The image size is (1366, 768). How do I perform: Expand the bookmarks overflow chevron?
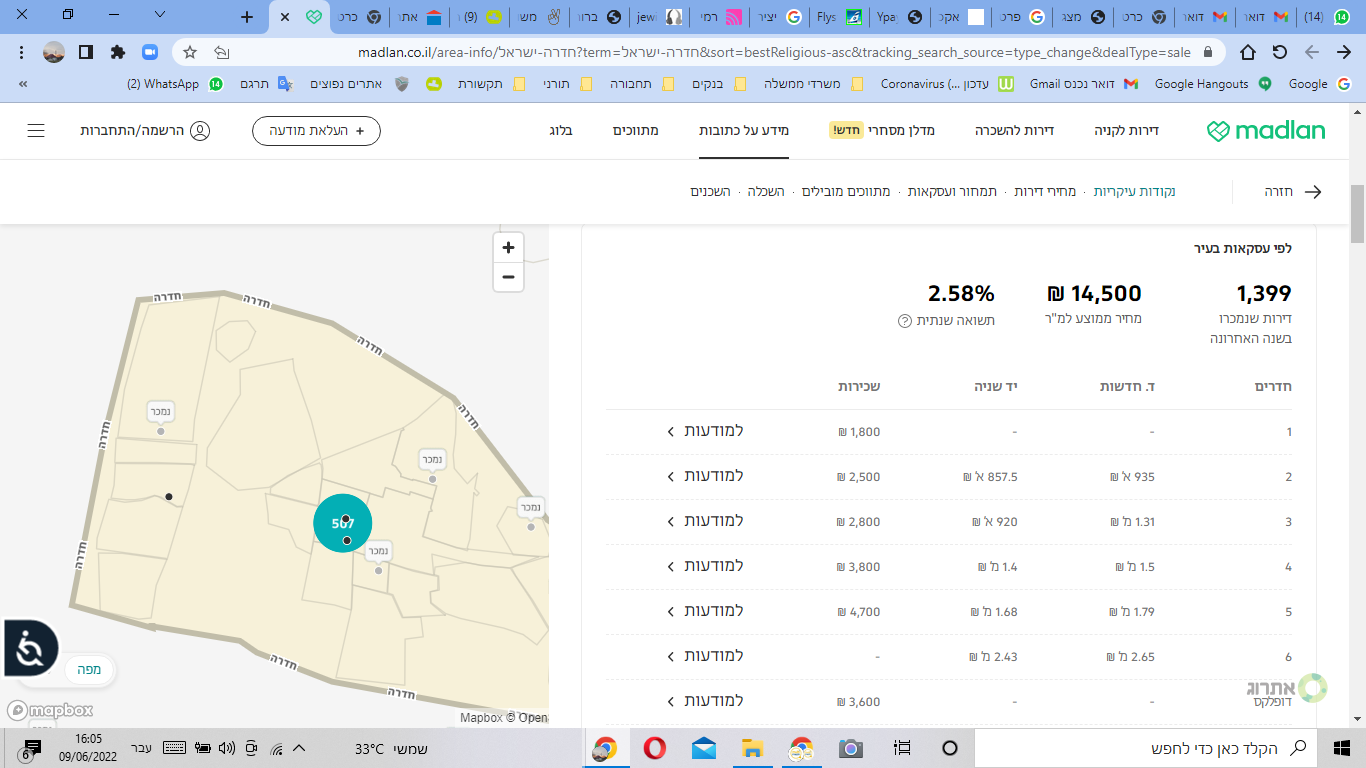[x=23, y=85]
